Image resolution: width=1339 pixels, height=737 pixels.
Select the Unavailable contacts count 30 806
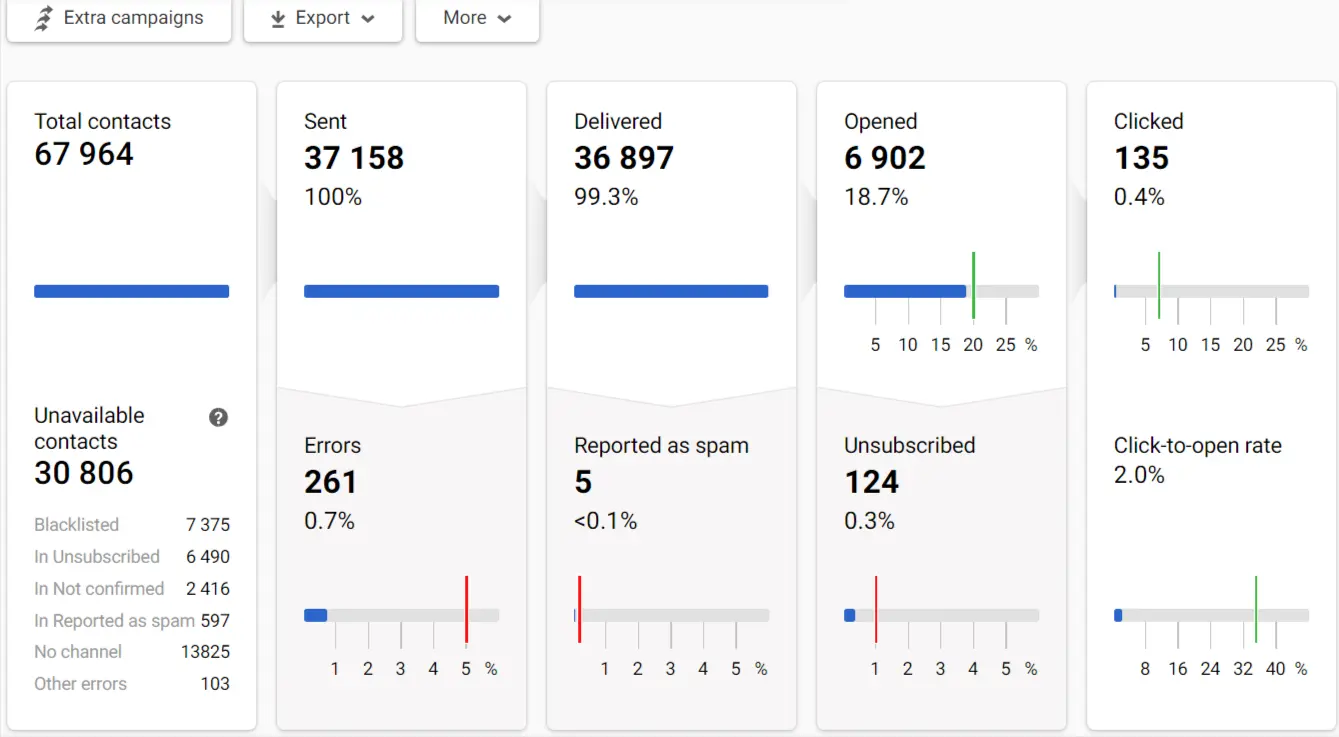click(x=84, y=472)
